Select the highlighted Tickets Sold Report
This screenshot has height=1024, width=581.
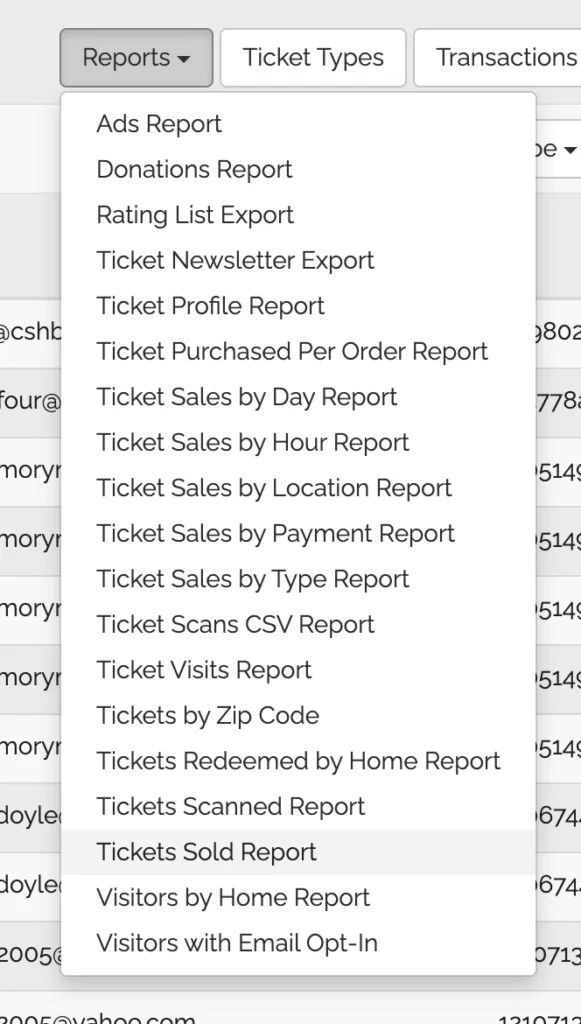click(298, 852)
